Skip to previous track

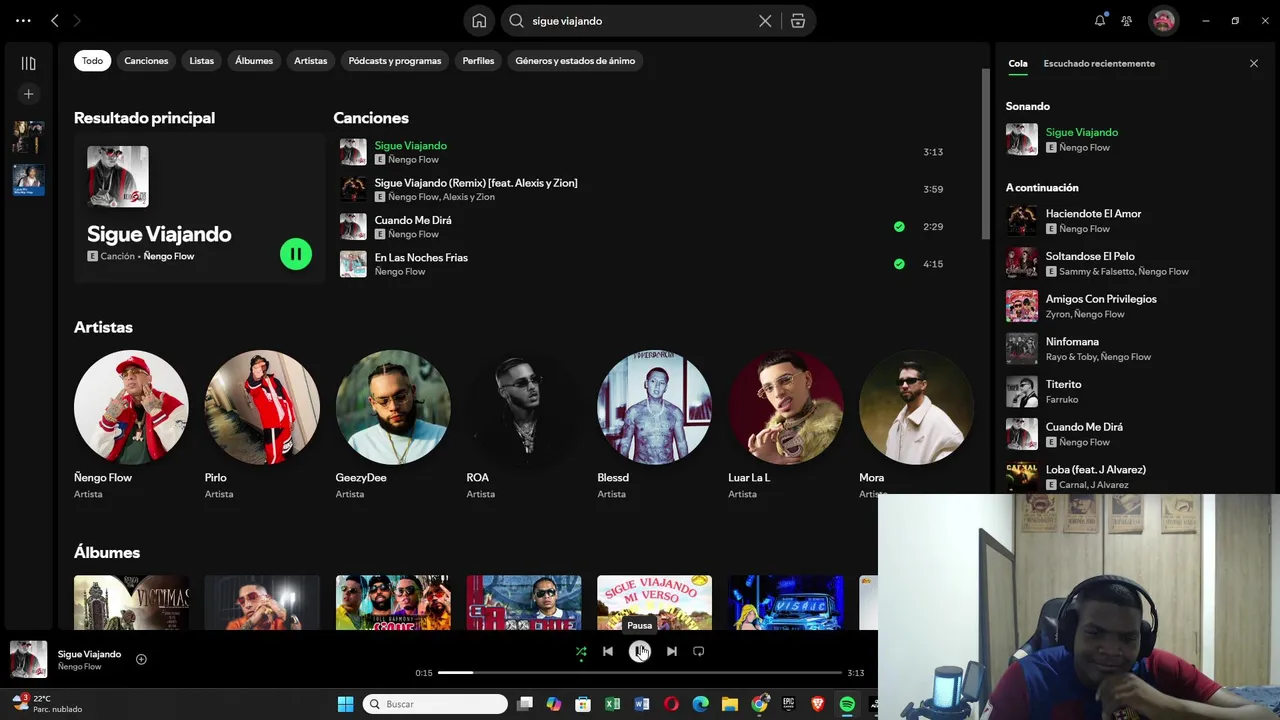pyautogui.click(x=608, y=651)
